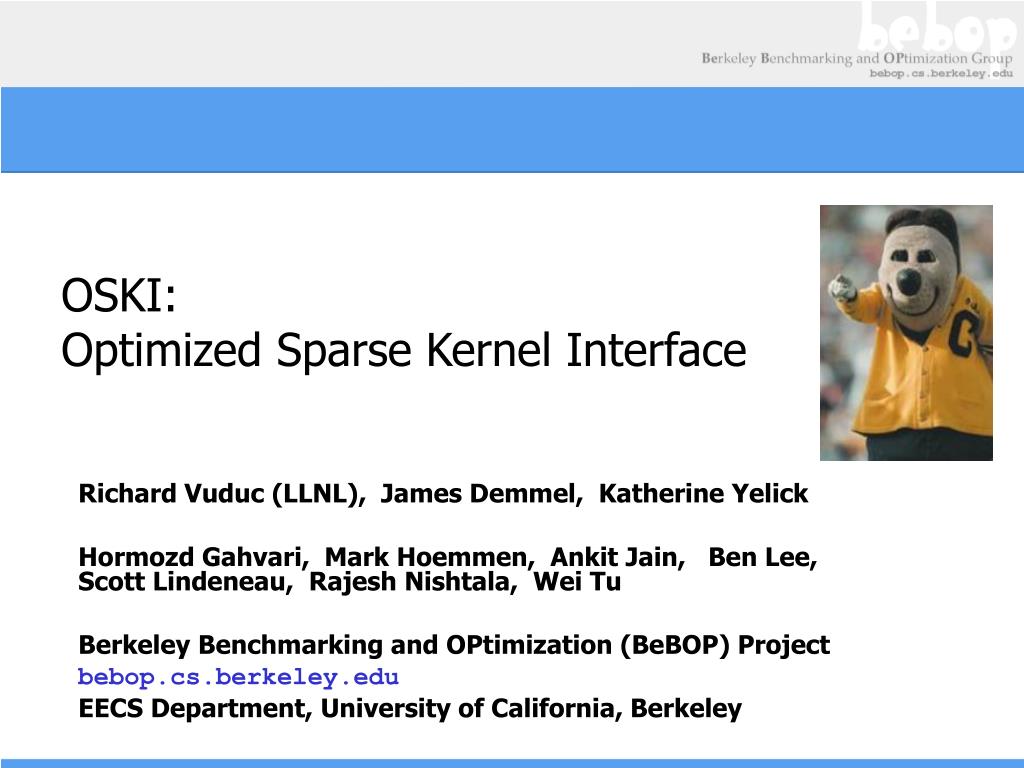Click the small header URL bebop.cs.berkeley.edu
1024x768 pixels.
[x=941, y=73]
